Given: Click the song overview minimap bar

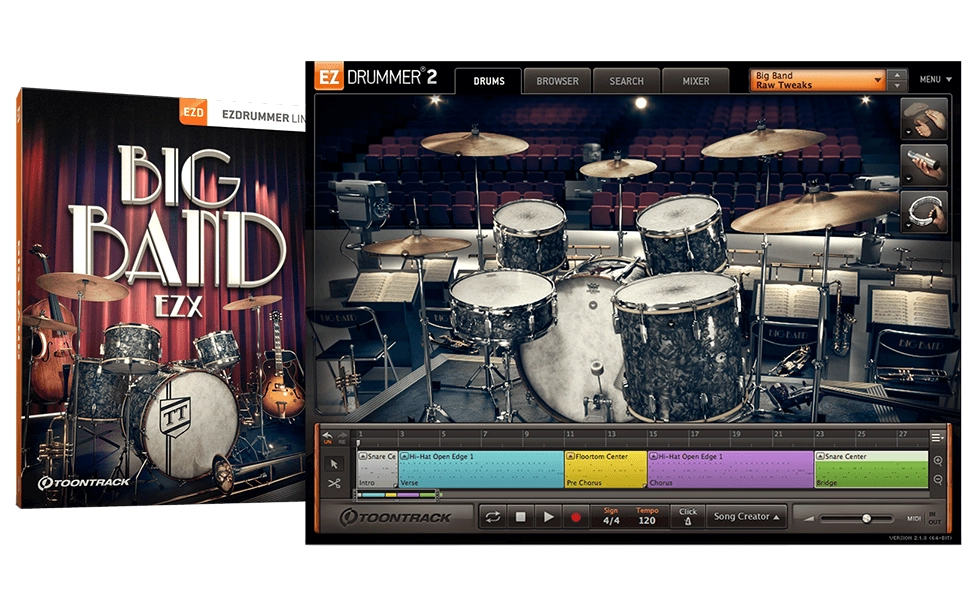Looking at the screenshot, I should [x=398, y=495].
